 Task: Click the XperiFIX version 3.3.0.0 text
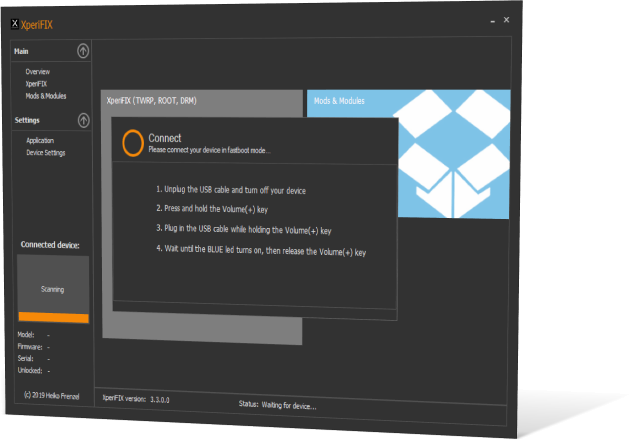point(136,399)
